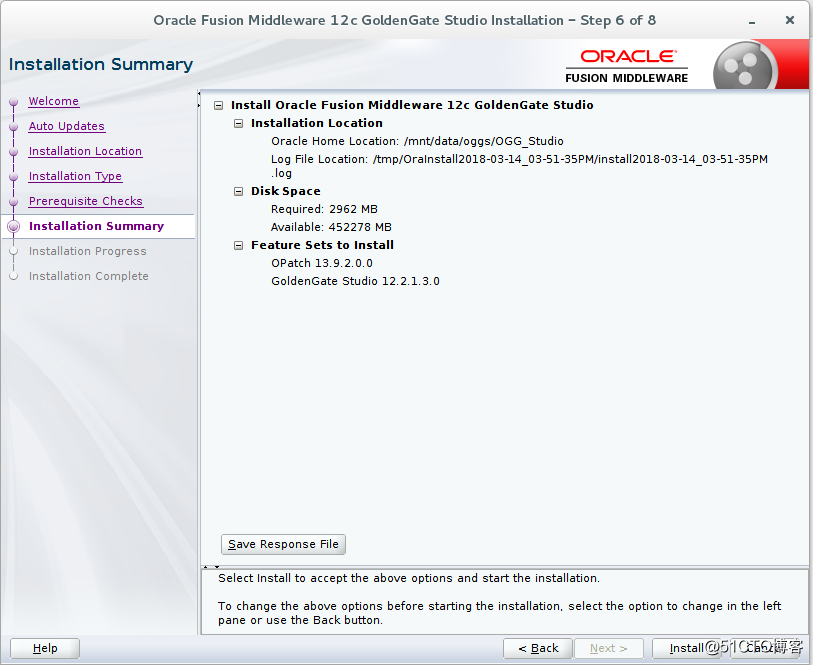Screen dimensions: 813x665
Task: Select the GoldenGate Studio 12.2.1.3.0 entry
Action: pyautogui.click(x=355, y=281)
